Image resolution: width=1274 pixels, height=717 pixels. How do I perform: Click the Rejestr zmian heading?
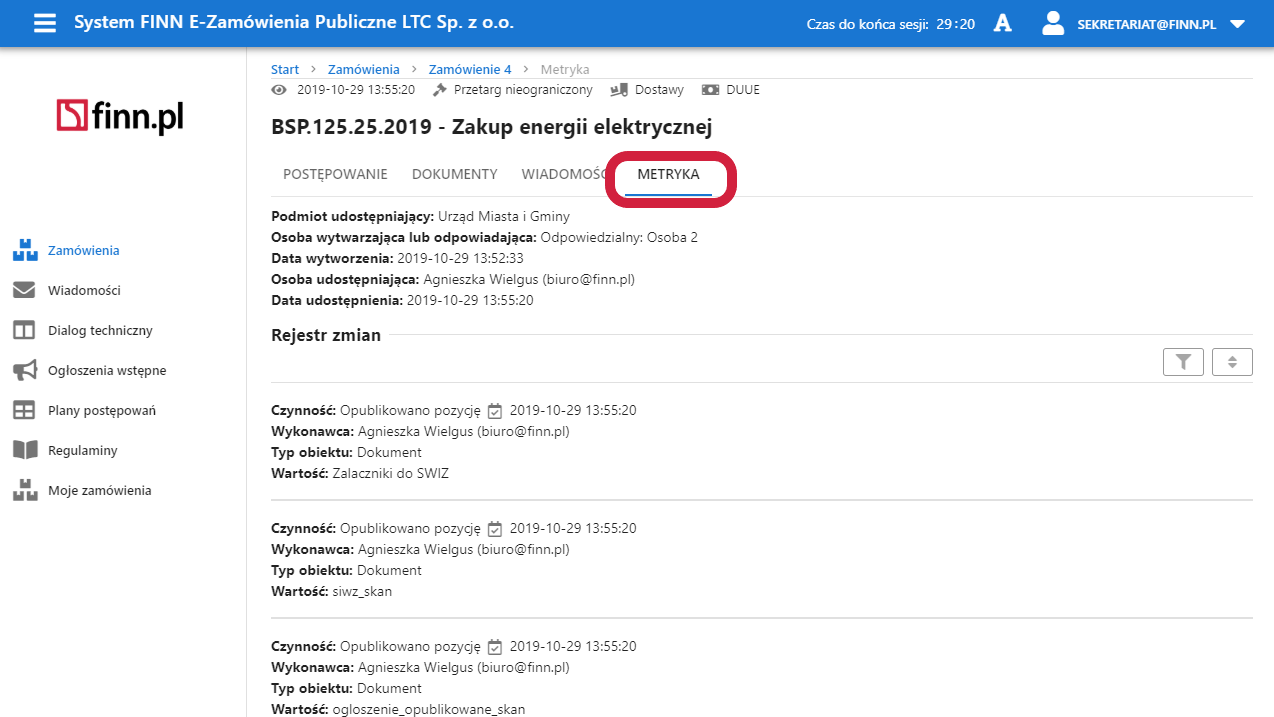click(x=326, y=335)
